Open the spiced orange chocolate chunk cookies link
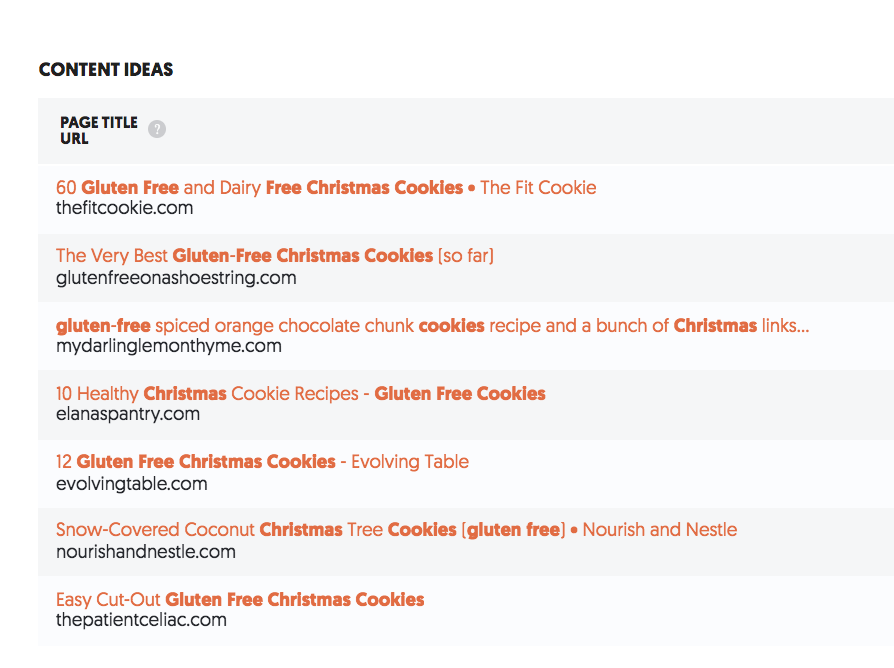 (x=432, y=326)
